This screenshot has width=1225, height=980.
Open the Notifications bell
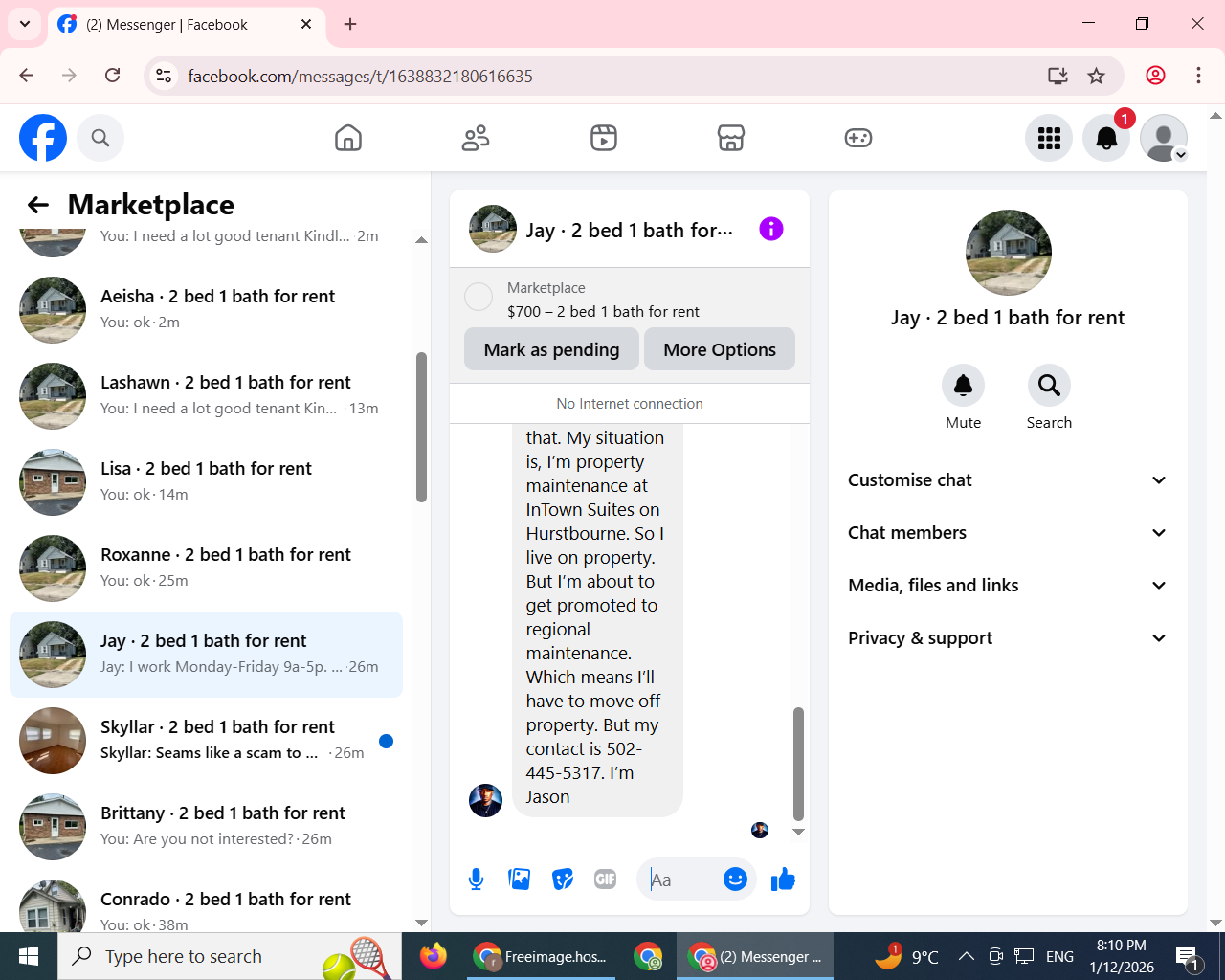[x=1106, y=138]
